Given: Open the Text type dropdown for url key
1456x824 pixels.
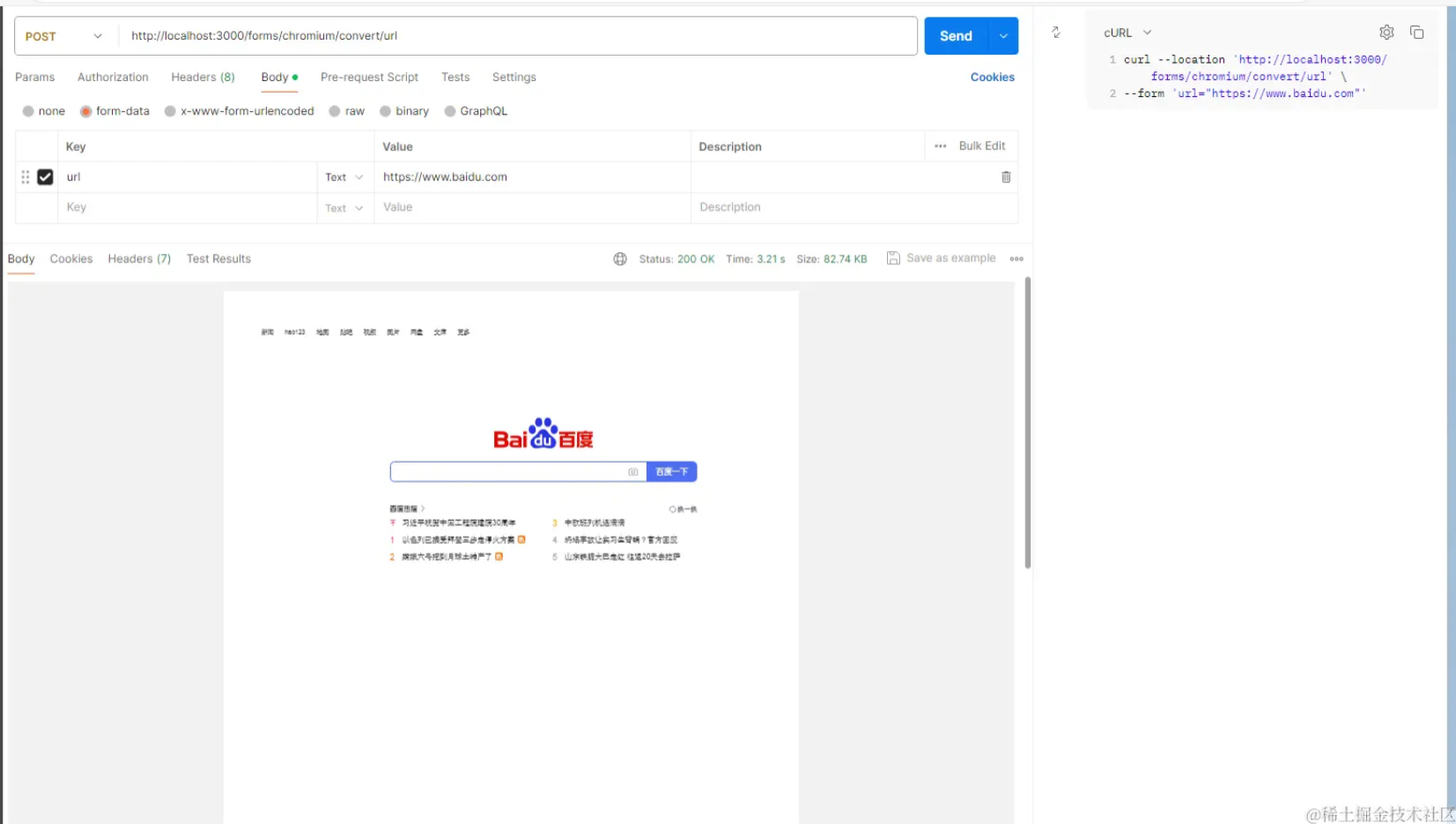Looking at the screenshot, I should pyautogui.click(x=344, y=177).
